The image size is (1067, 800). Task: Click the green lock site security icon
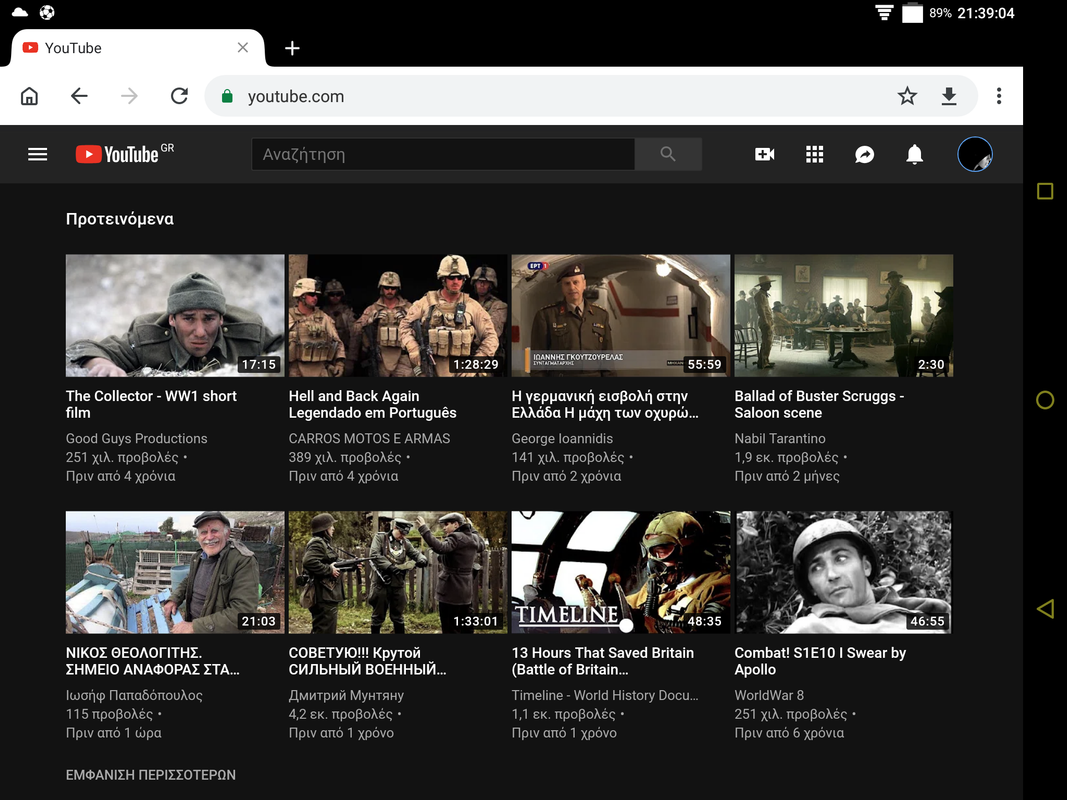(227, 96)
